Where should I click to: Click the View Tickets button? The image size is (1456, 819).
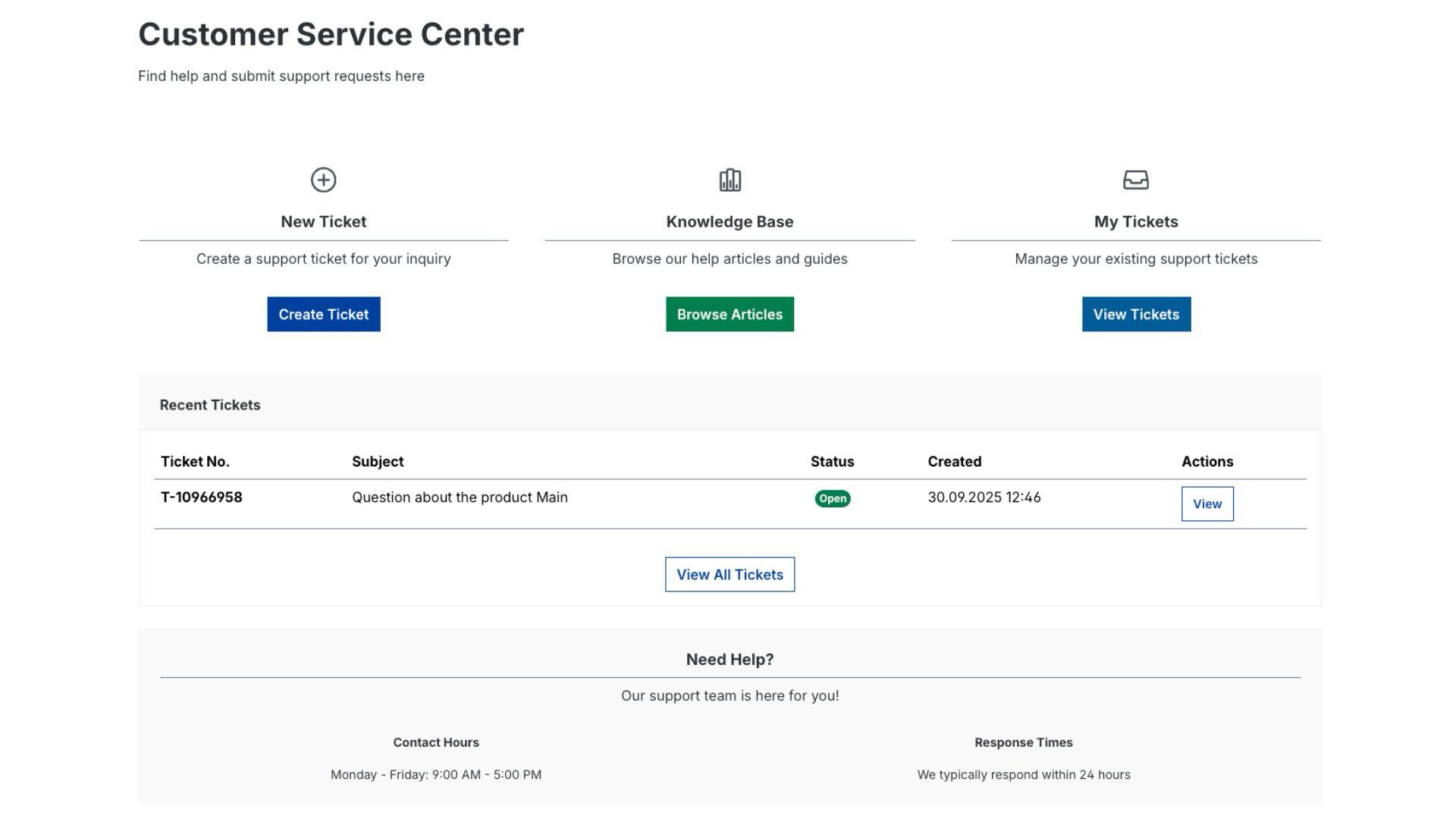pyautogui.click(x=1135, y=314)
